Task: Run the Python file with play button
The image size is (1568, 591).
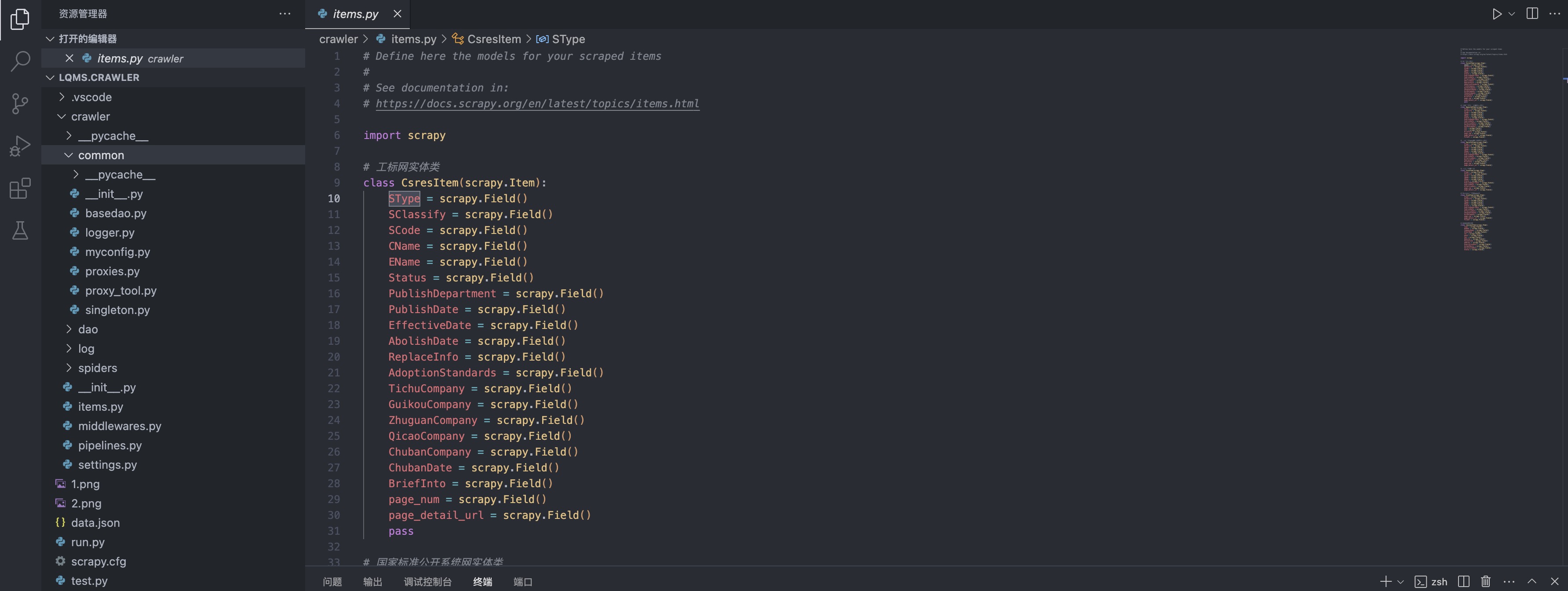Action: (x=1497, y=14)
